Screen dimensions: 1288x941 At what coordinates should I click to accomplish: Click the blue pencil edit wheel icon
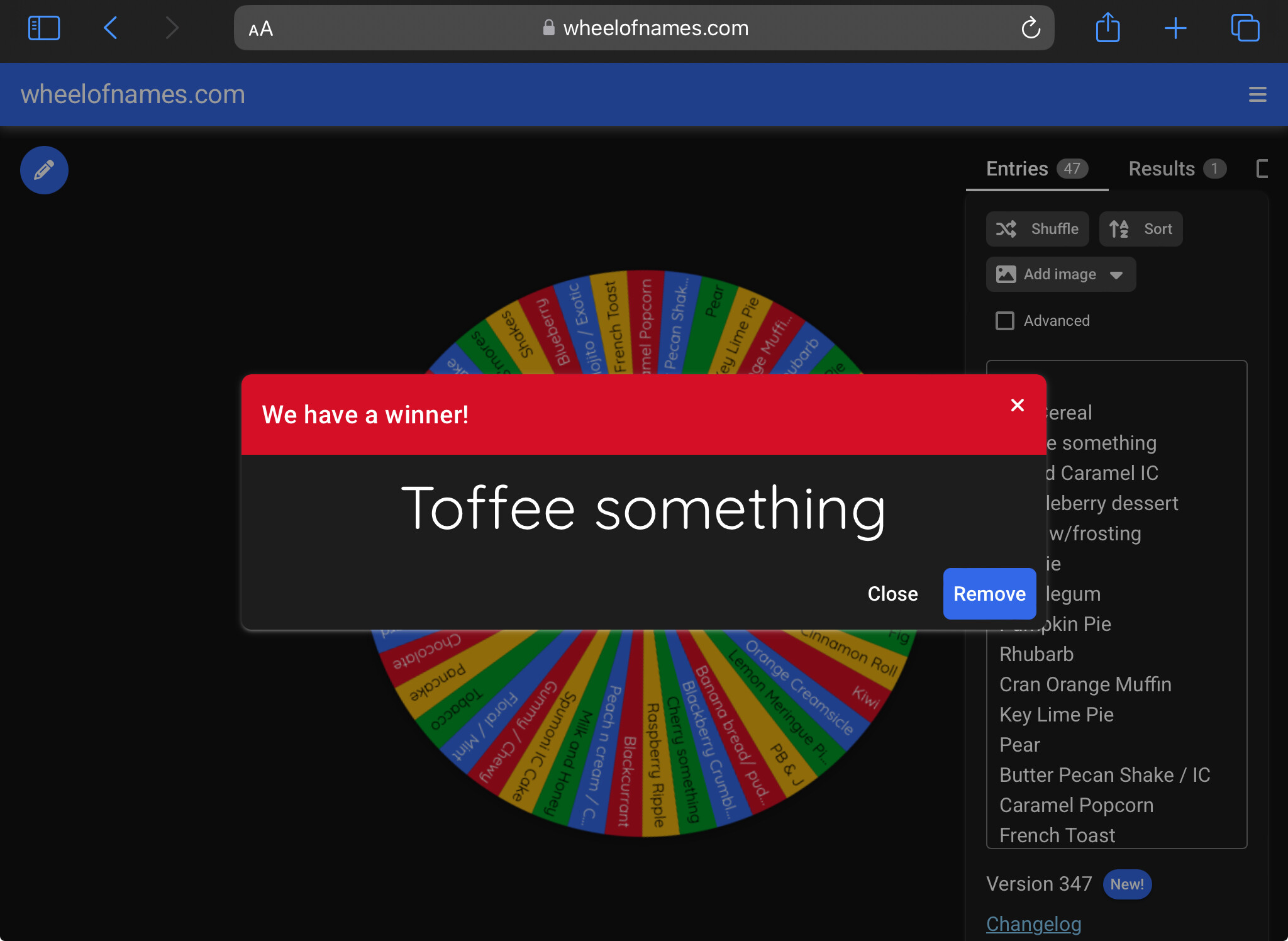pos(44,170)
